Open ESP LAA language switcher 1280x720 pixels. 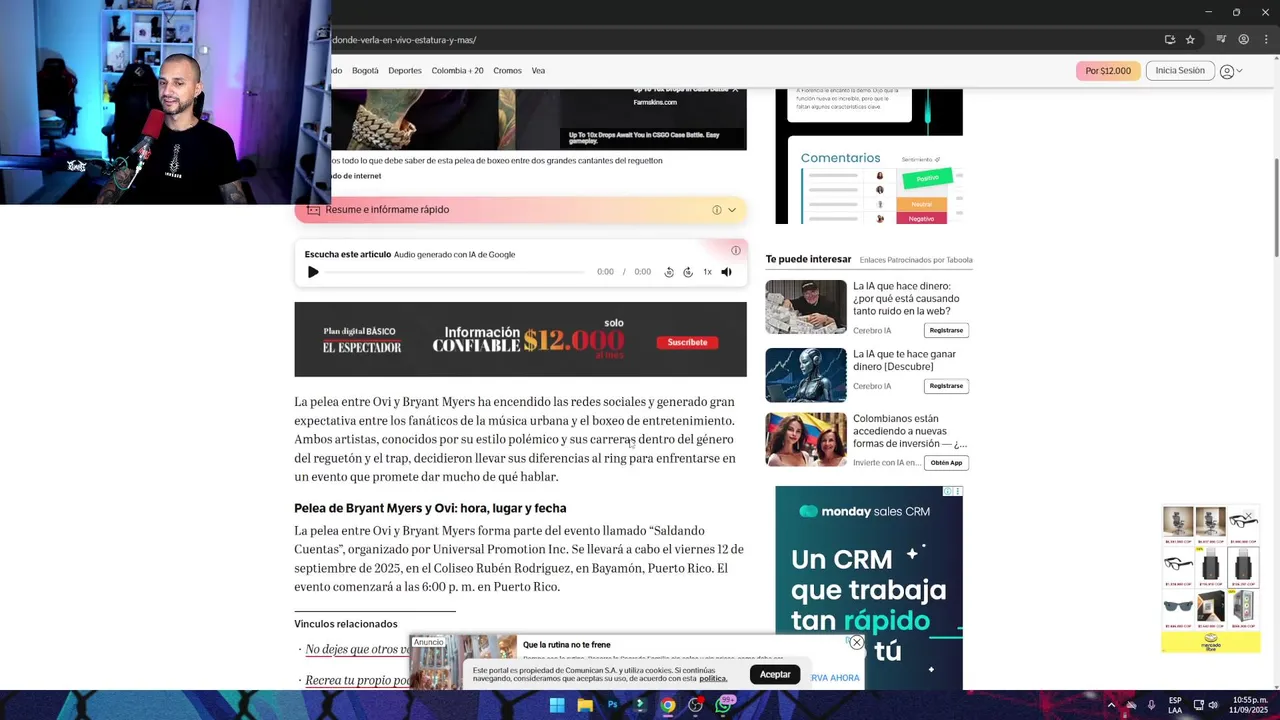(1175, 705)
